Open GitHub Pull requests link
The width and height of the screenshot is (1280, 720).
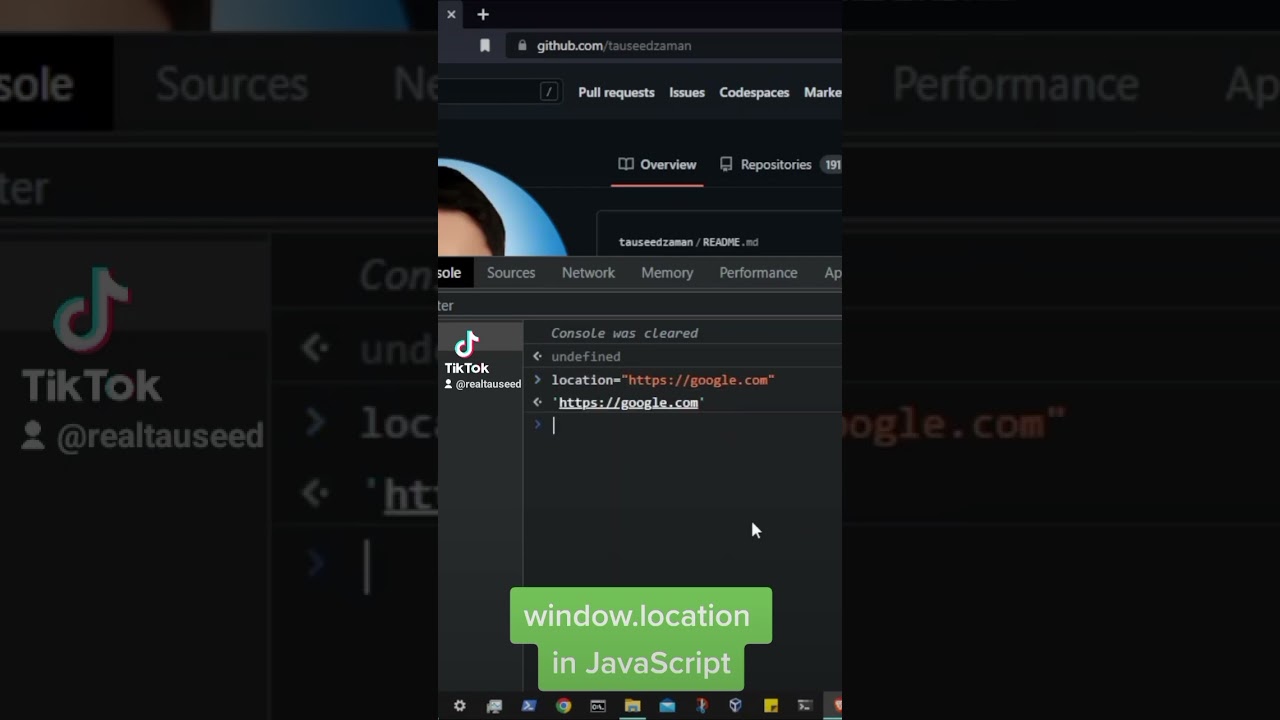tap(616, 92)
